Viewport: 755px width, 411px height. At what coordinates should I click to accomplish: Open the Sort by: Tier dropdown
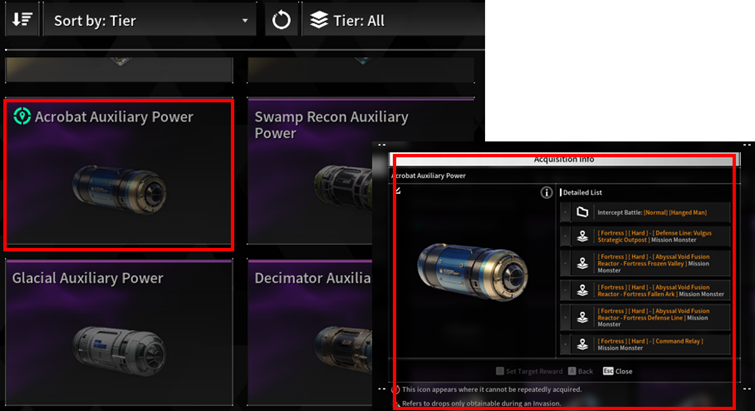point(150,20)
